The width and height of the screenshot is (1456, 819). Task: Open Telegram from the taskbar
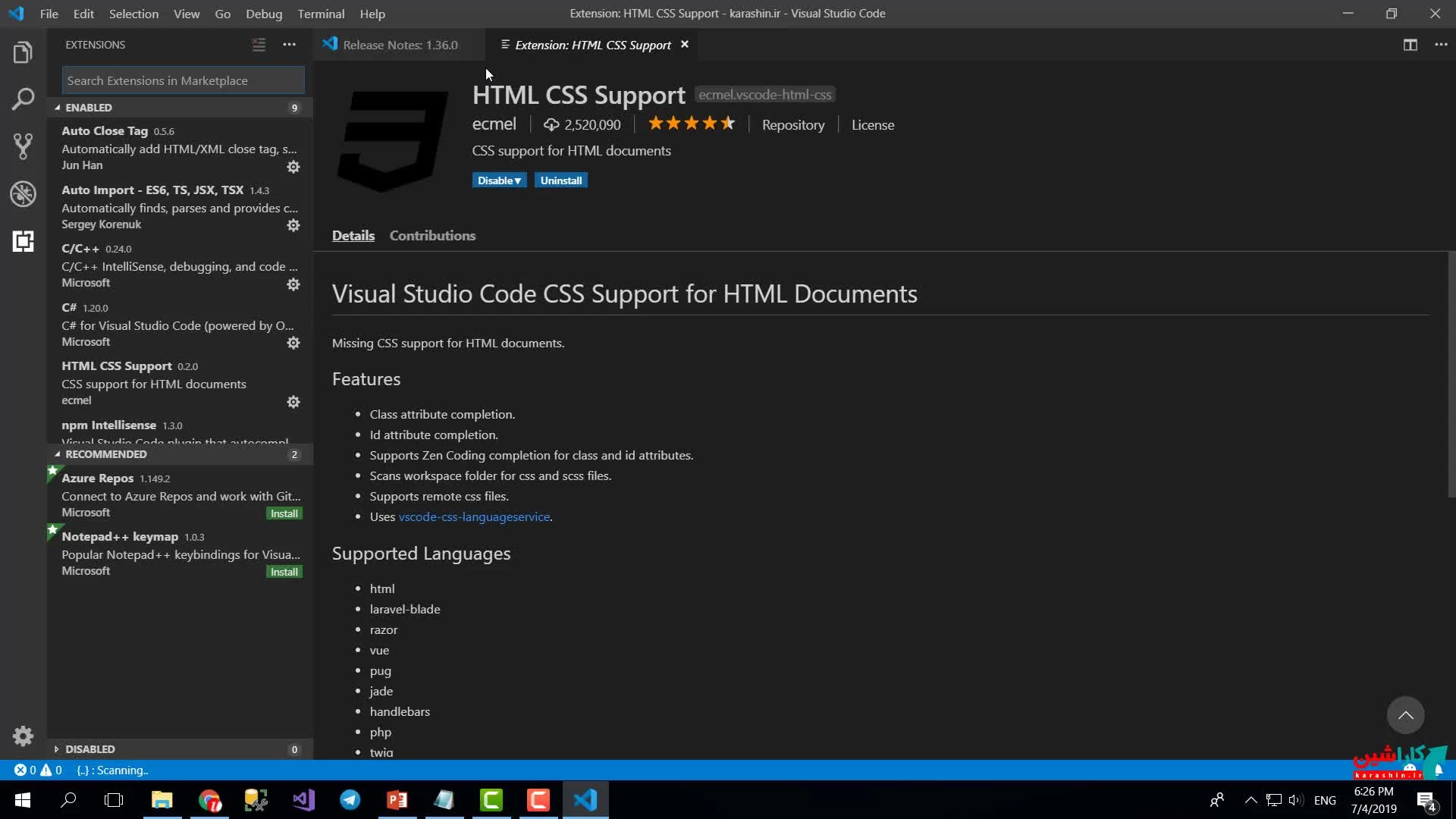pyautogui.click(x=350, y=800)
